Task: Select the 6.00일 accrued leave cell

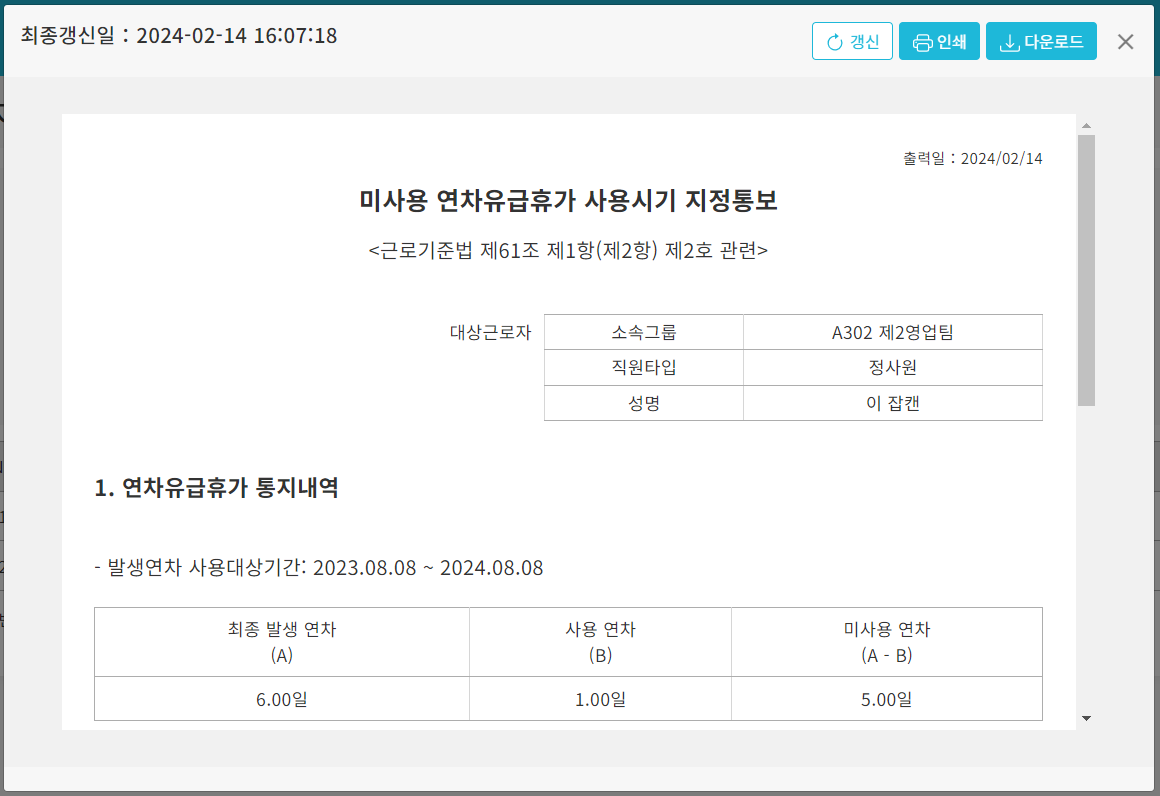Action: (x=281, y=699)
